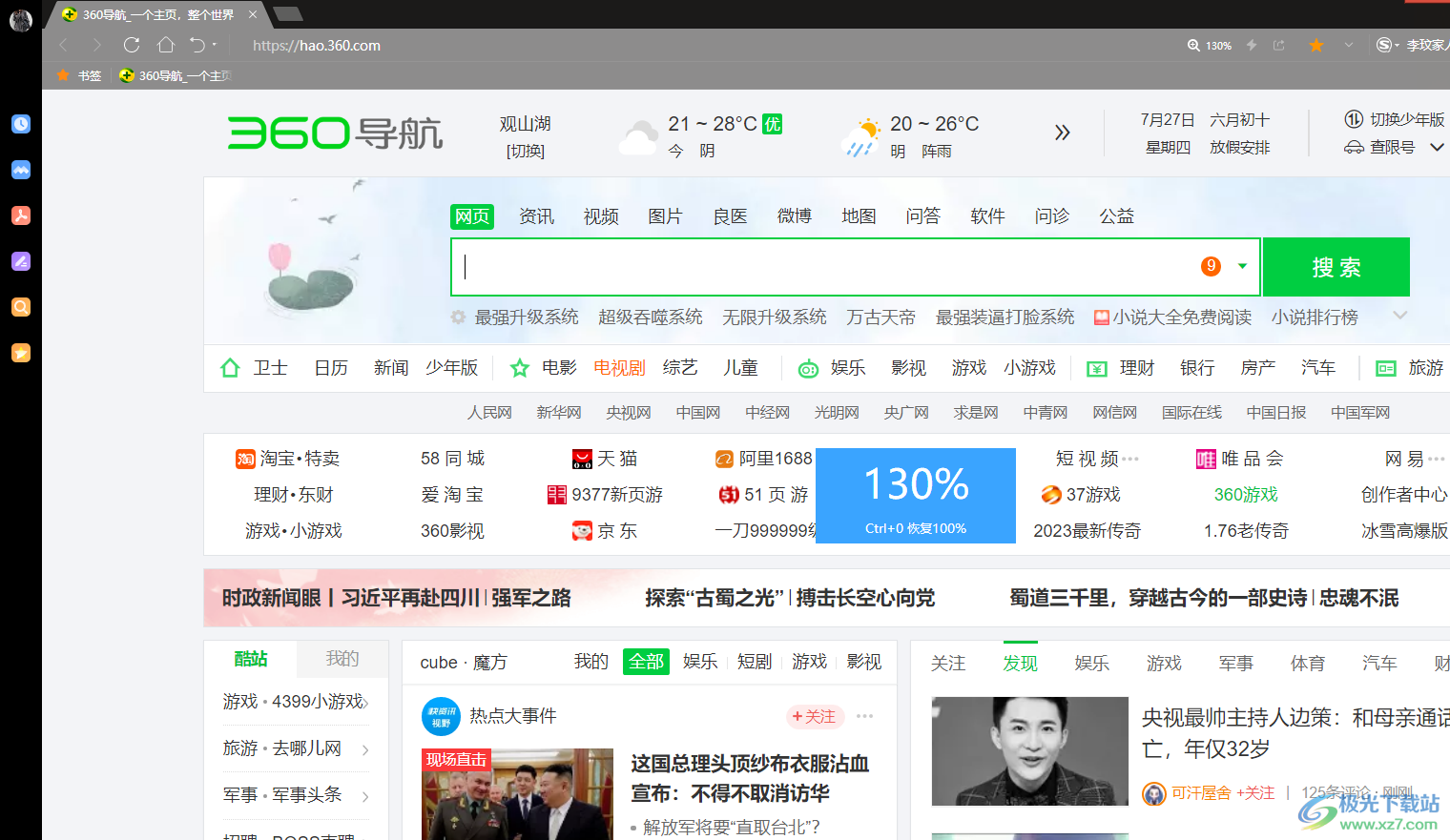Click the share icon in address bar
The height and width of the screenshot is (840, 1450).
pos(1279,45)
